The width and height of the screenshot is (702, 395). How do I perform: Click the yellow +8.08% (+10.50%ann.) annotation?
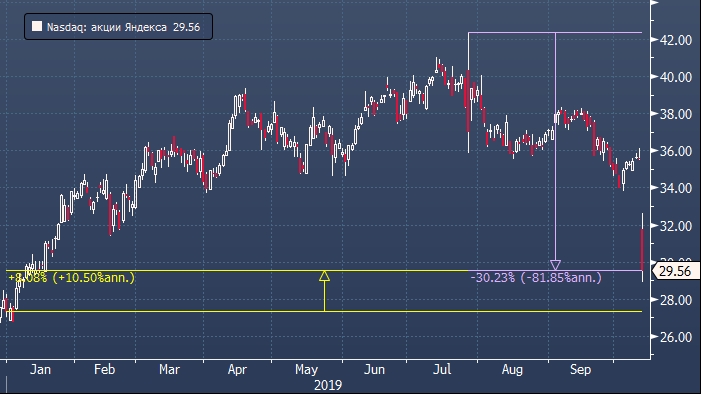[x=72, y=278]
